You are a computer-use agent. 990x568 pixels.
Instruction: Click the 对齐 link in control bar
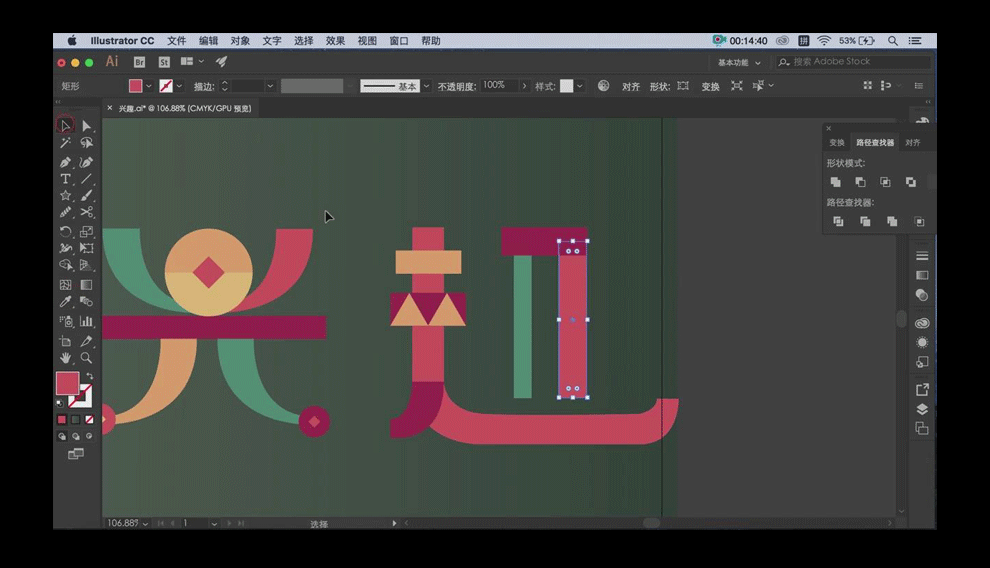631,87
